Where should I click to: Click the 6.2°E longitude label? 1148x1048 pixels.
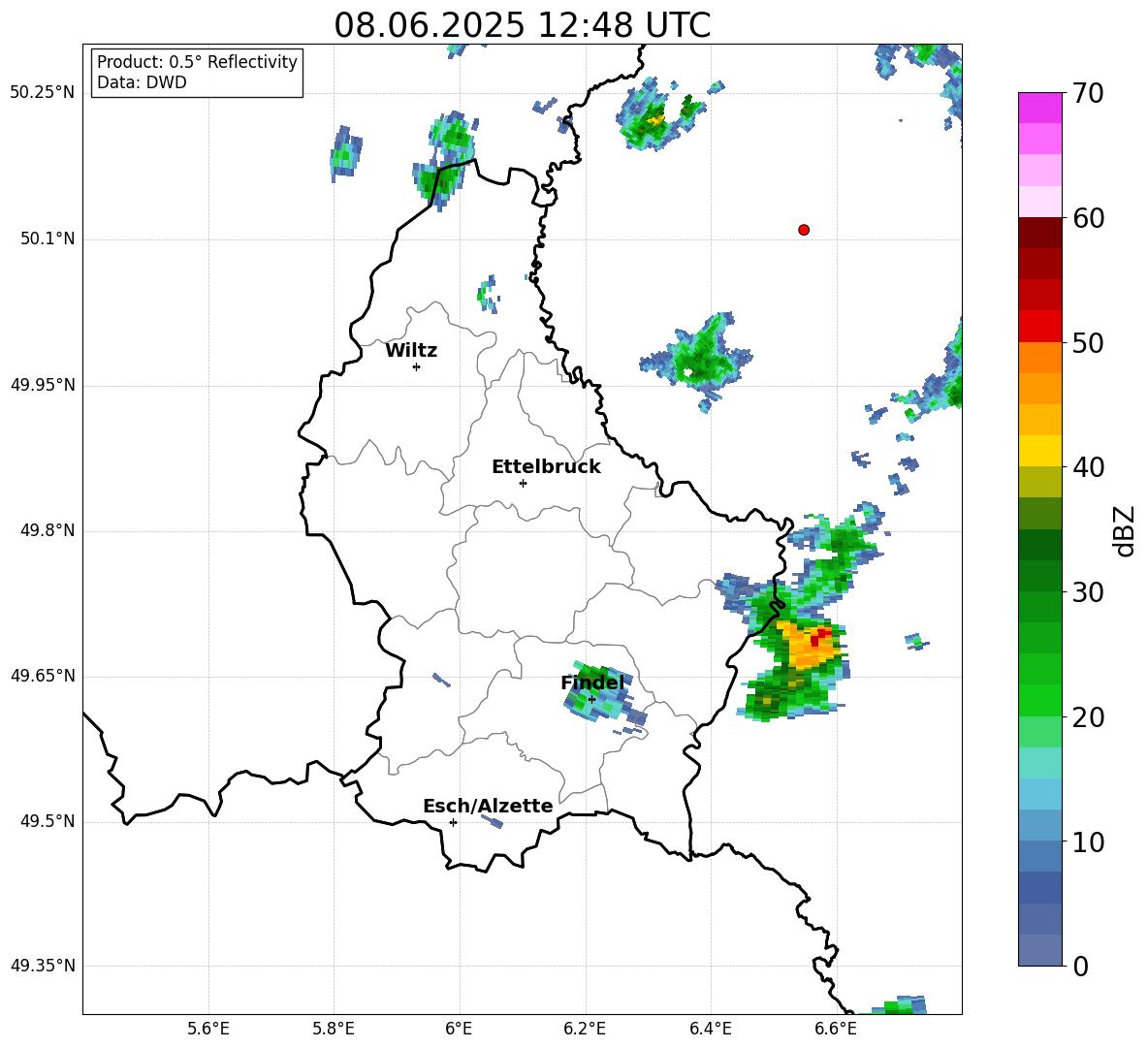coord(585,1029)
